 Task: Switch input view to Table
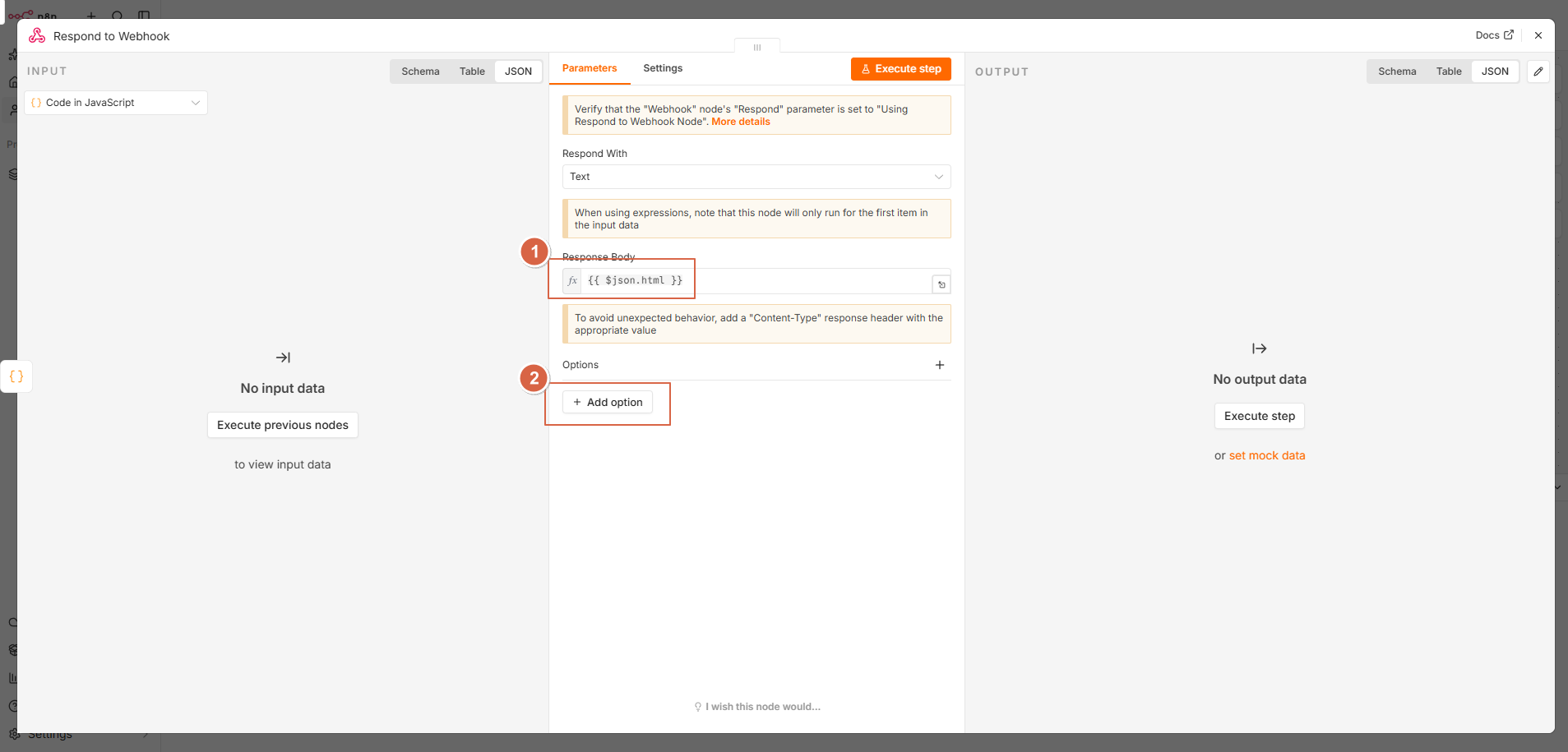tap(472, 72)
